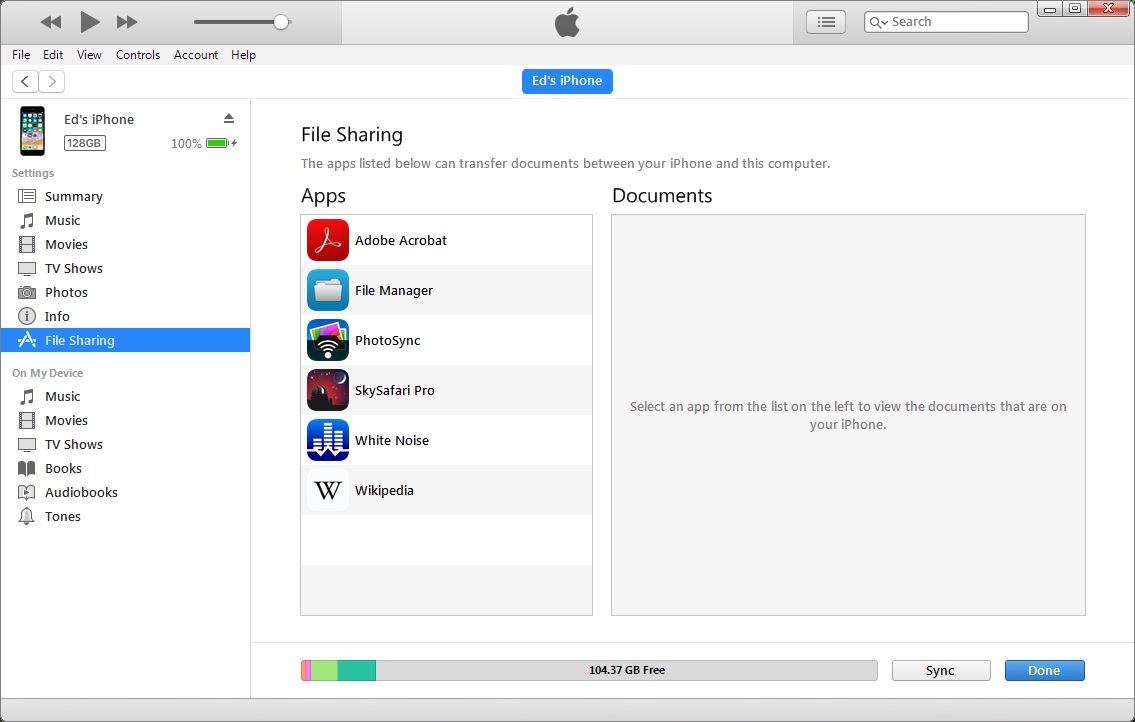This screenshot has height=722, width=1135.
Task: Open the Up Next list view
Action: coord(825,21)
